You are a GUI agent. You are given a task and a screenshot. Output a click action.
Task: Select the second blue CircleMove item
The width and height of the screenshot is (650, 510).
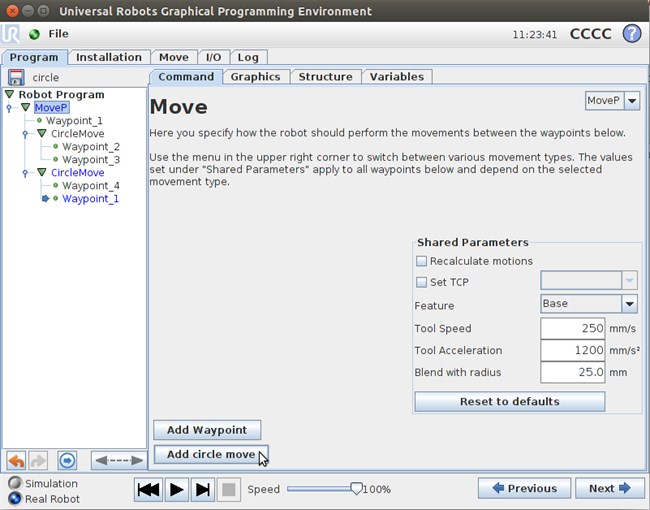(x=78, y=172)
